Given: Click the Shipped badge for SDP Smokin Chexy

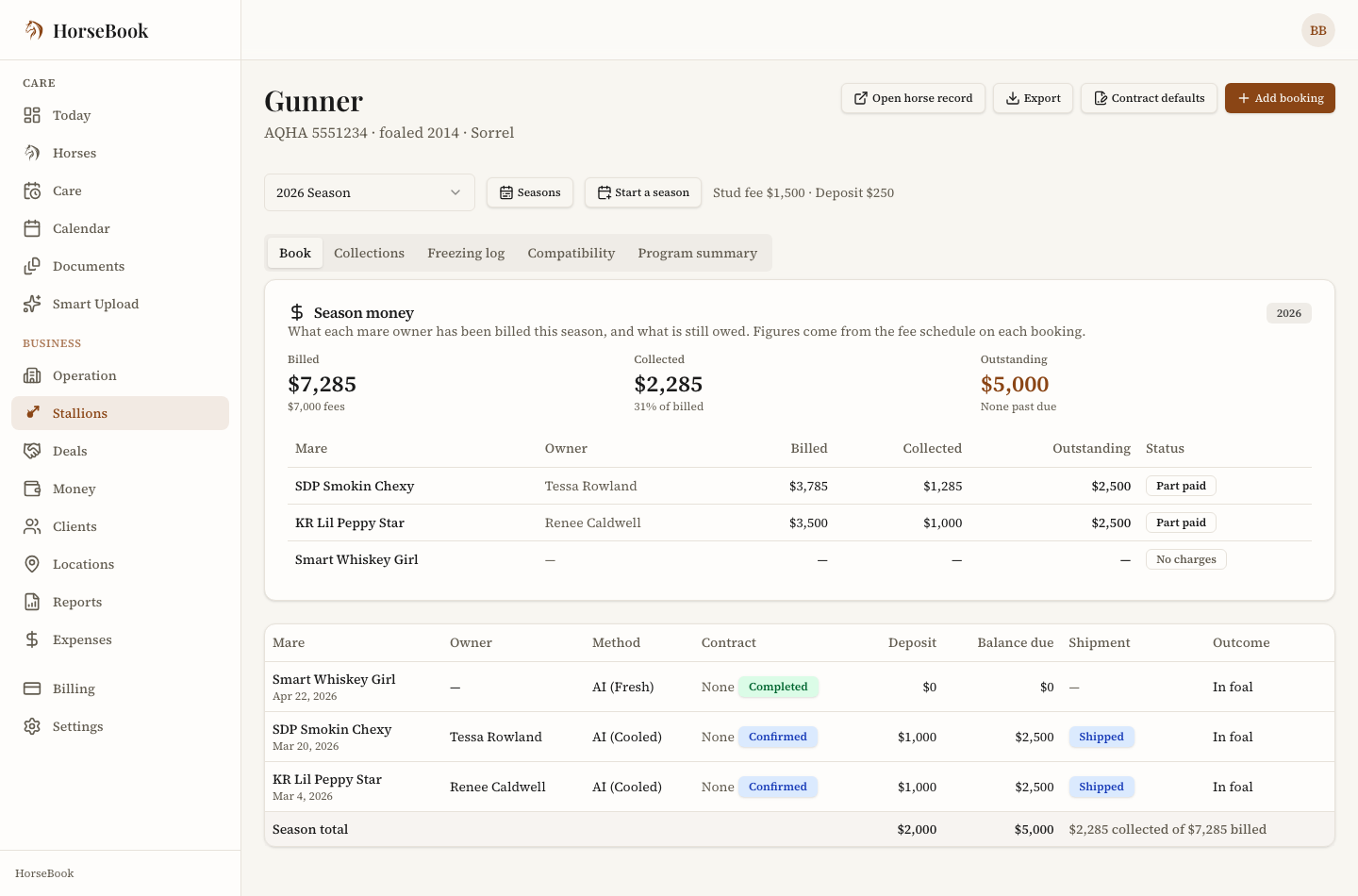Looking at the screenshot, I should pos(1101,737).
